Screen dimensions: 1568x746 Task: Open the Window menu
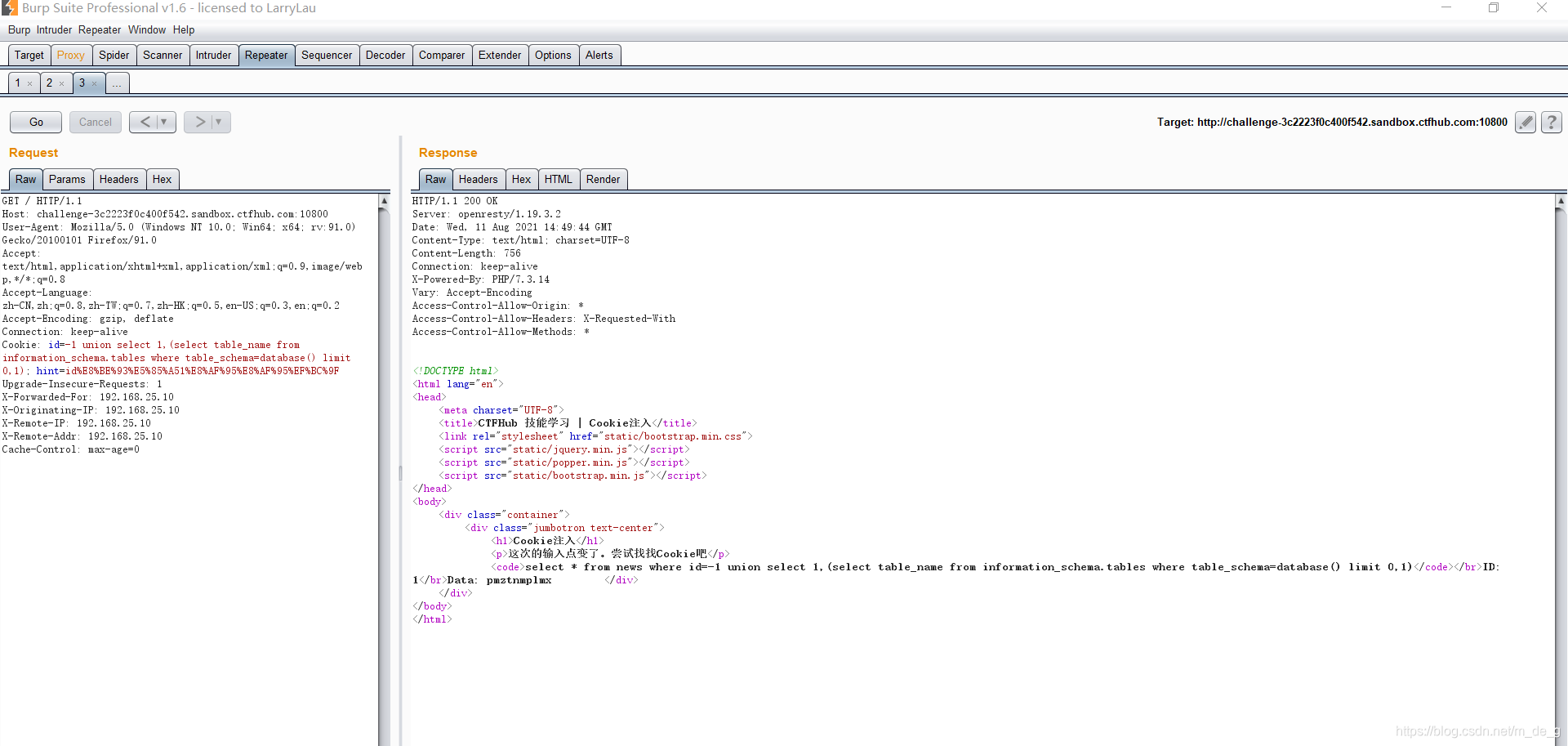point(147,29)
